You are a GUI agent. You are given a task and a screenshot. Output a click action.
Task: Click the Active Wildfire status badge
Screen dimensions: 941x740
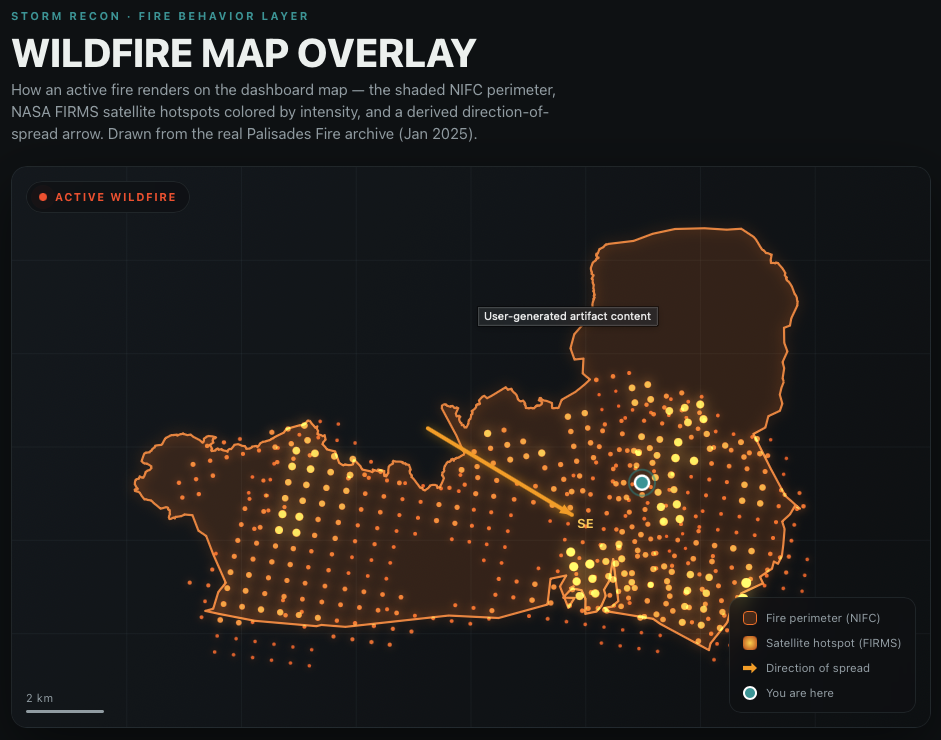coord(108,197)
